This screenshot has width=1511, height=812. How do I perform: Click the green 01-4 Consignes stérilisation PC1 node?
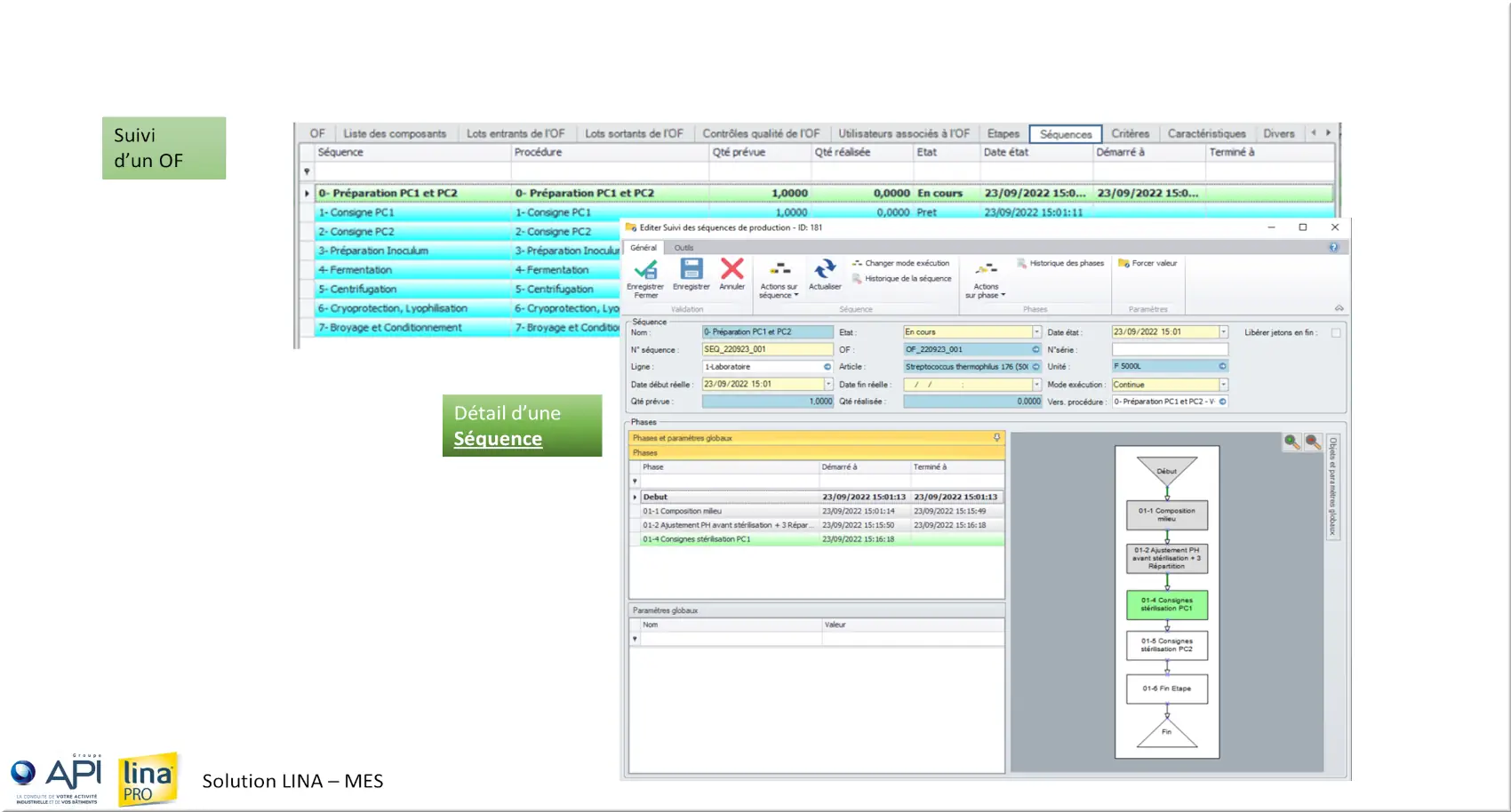point(1167,605)
